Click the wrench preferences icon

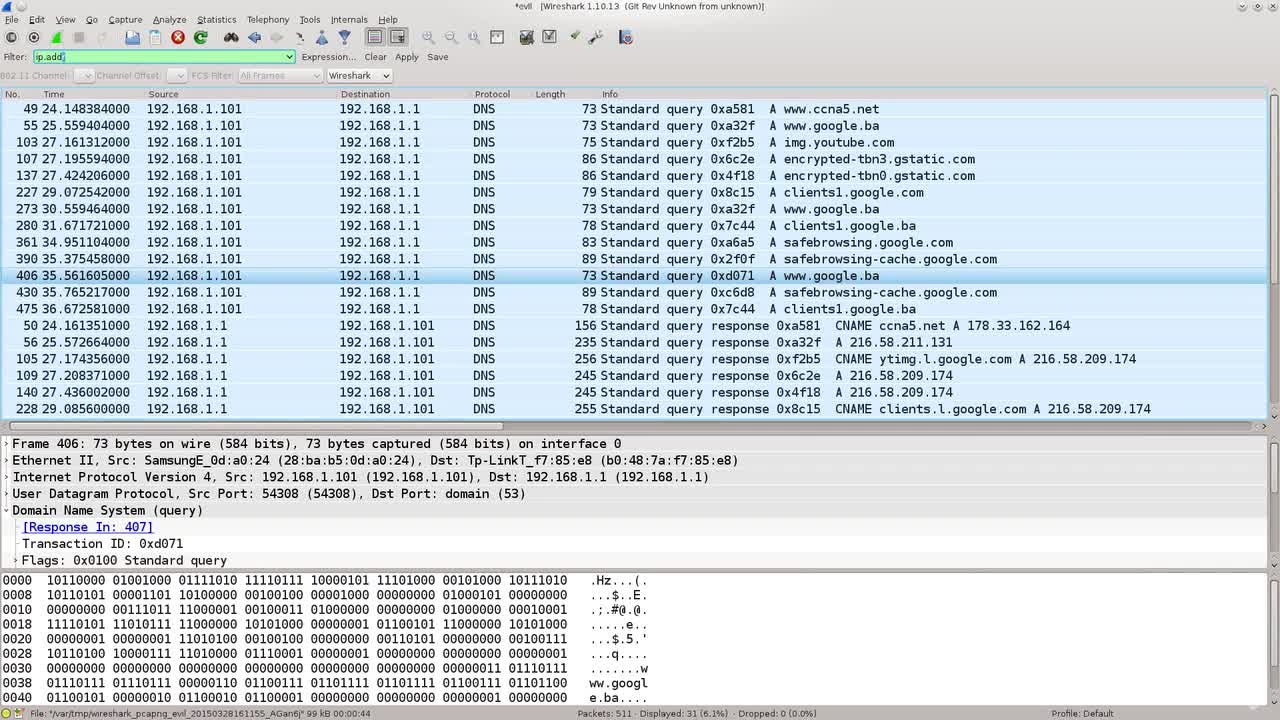tap(596, 37)
